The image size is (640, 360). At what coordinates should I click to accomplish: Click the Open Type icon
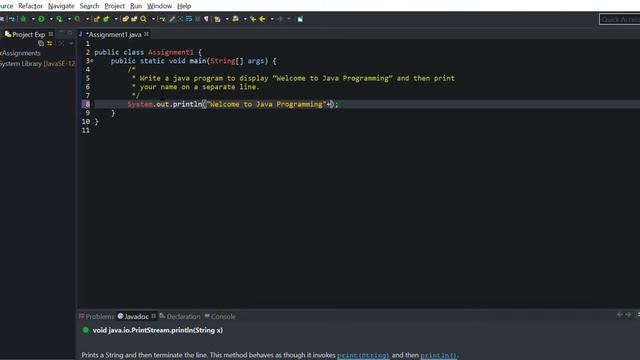pyautogui.click(x=125, y=19)
